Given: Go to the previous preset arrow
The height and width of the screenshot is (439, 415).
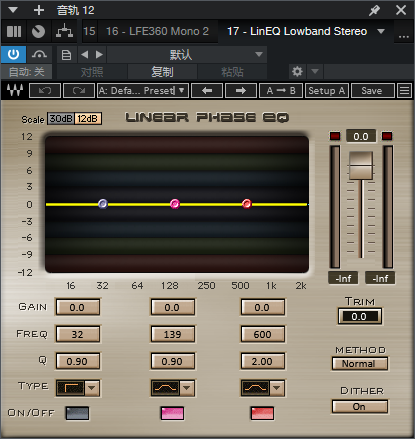Looking at the screenshot, I should click(x=85, y=54).
